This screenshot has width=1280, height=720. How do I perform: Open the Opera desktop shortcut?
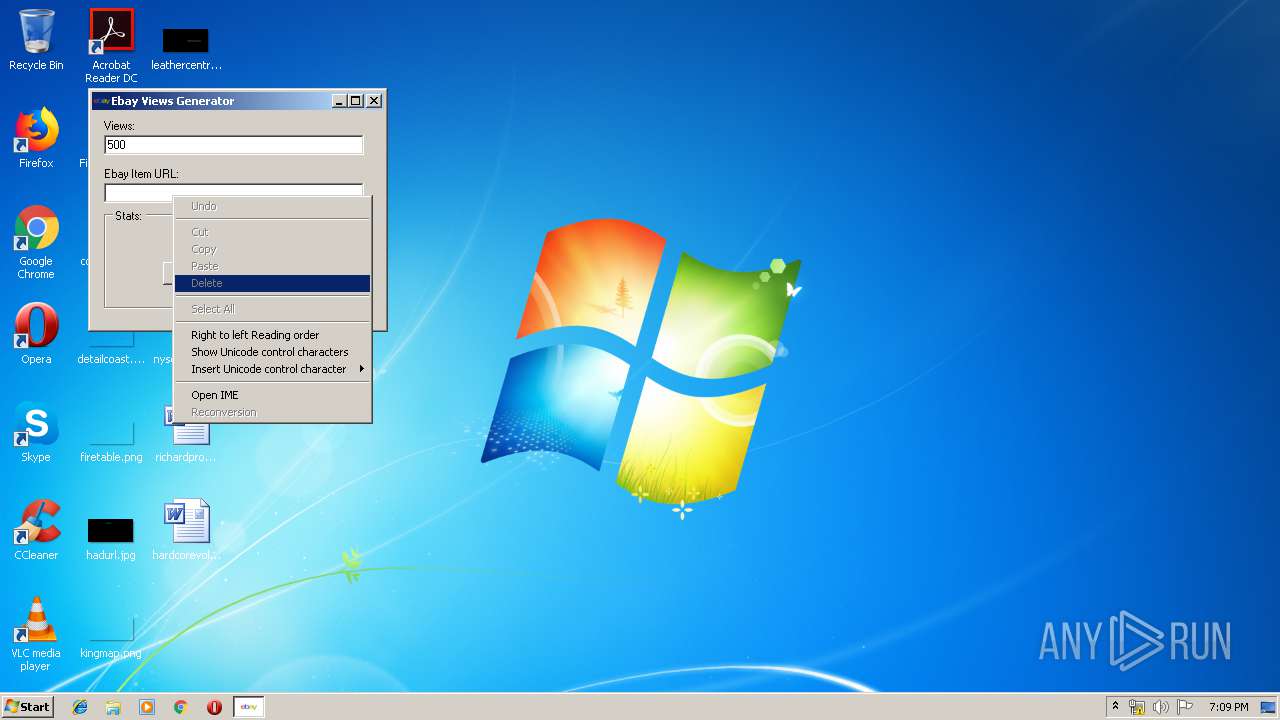[36, 334]
